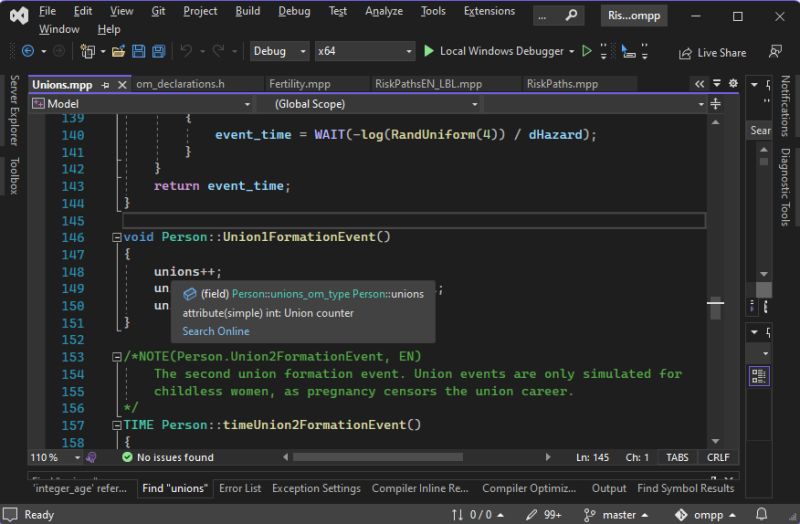The image size is (800, 524).
Task: Open the Analyze menu
Action: point(384,11)
